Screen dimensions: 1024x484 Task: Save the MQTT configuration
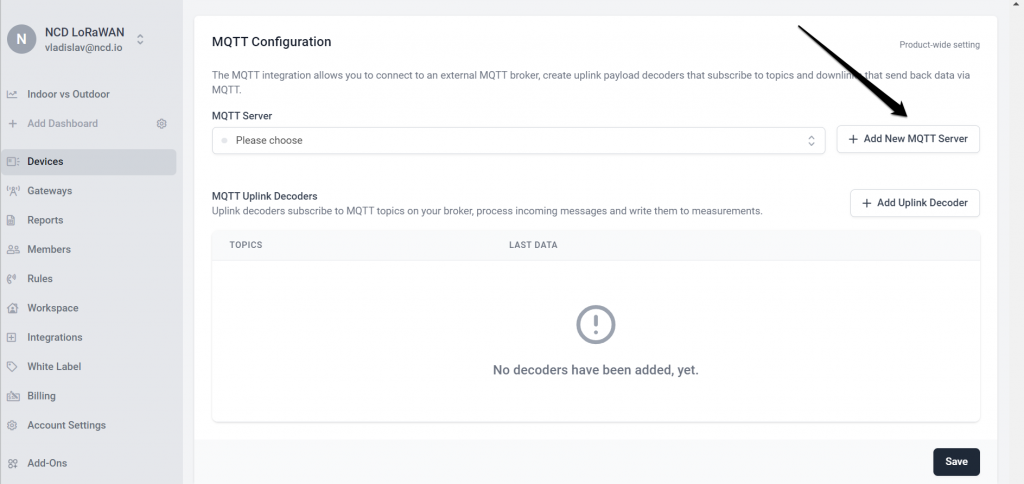tap(956, 462)
